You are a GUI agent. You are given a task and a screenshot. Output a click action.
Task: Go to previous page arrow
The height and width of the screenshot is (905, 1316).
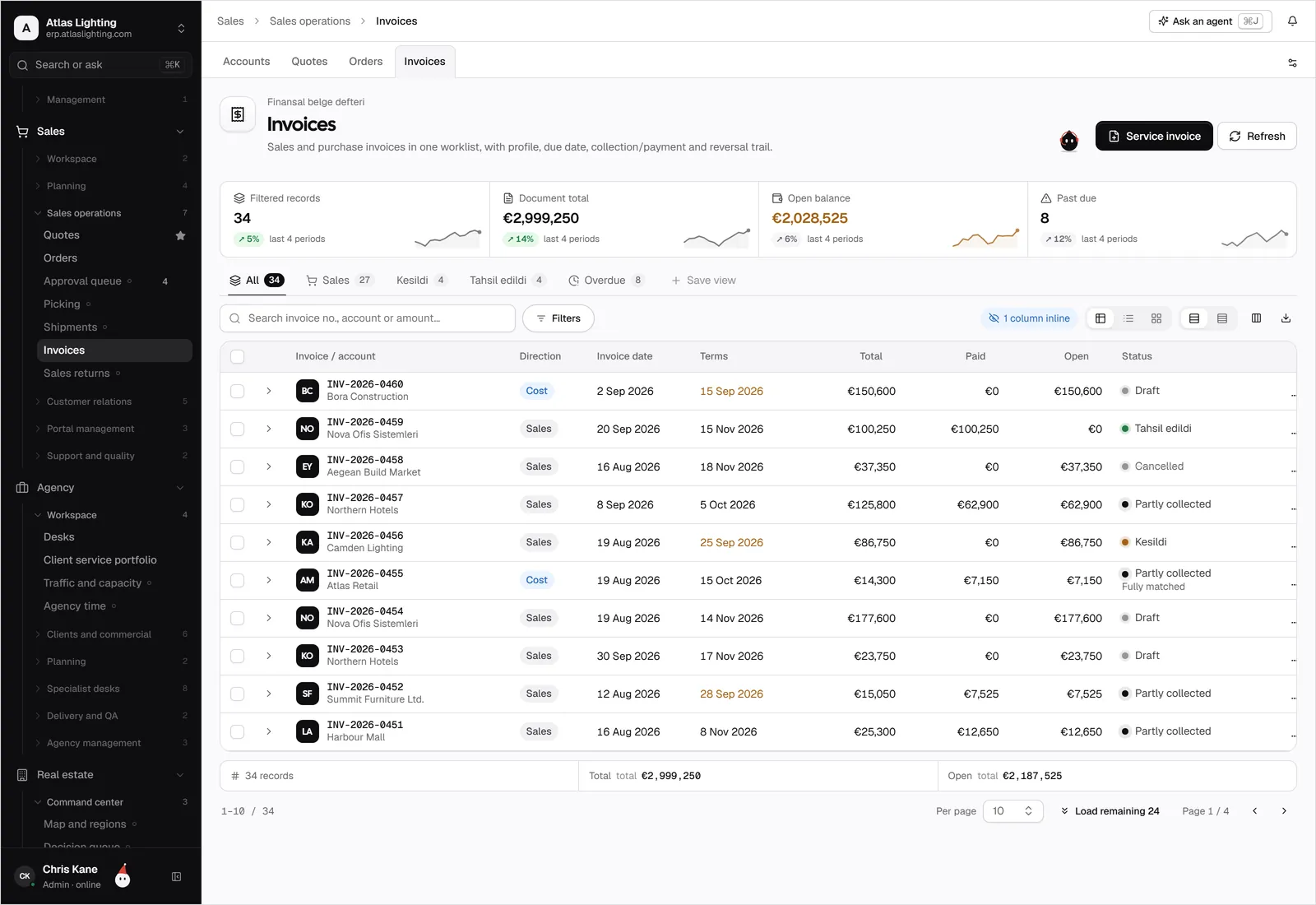coord(1254,811)
